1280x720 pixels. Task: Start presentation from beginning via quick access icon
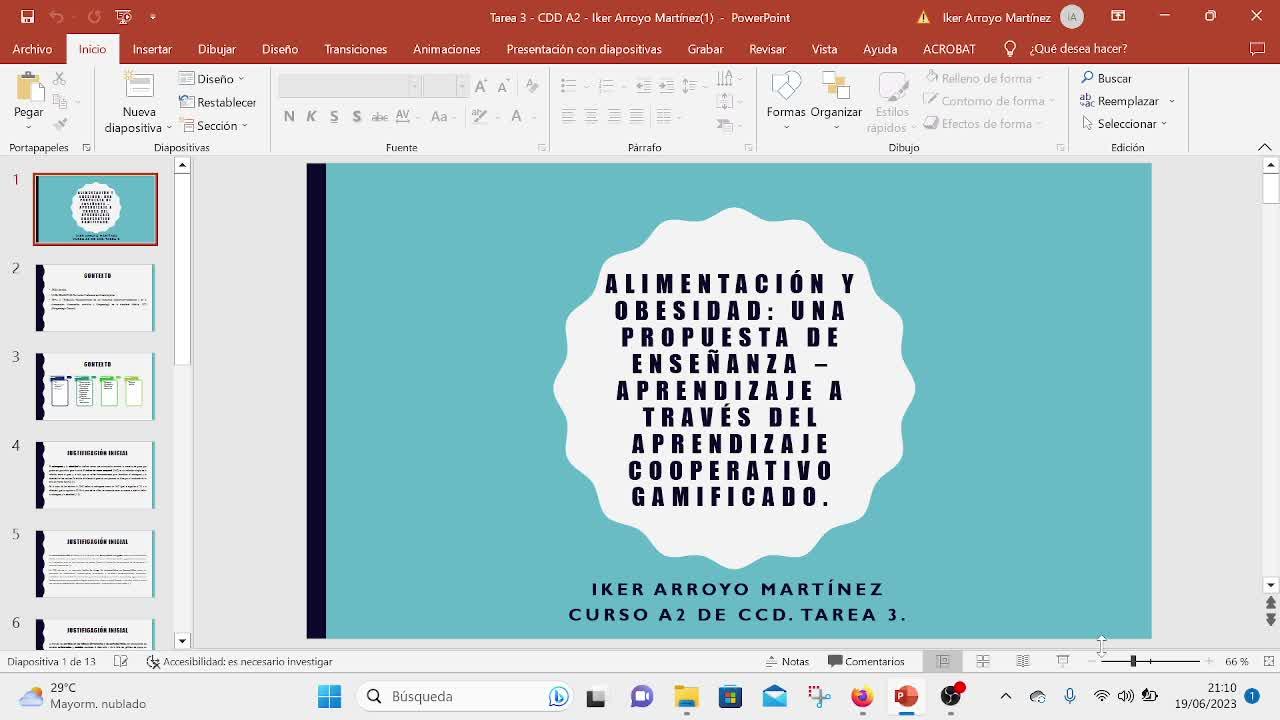[x=123, y=17]
